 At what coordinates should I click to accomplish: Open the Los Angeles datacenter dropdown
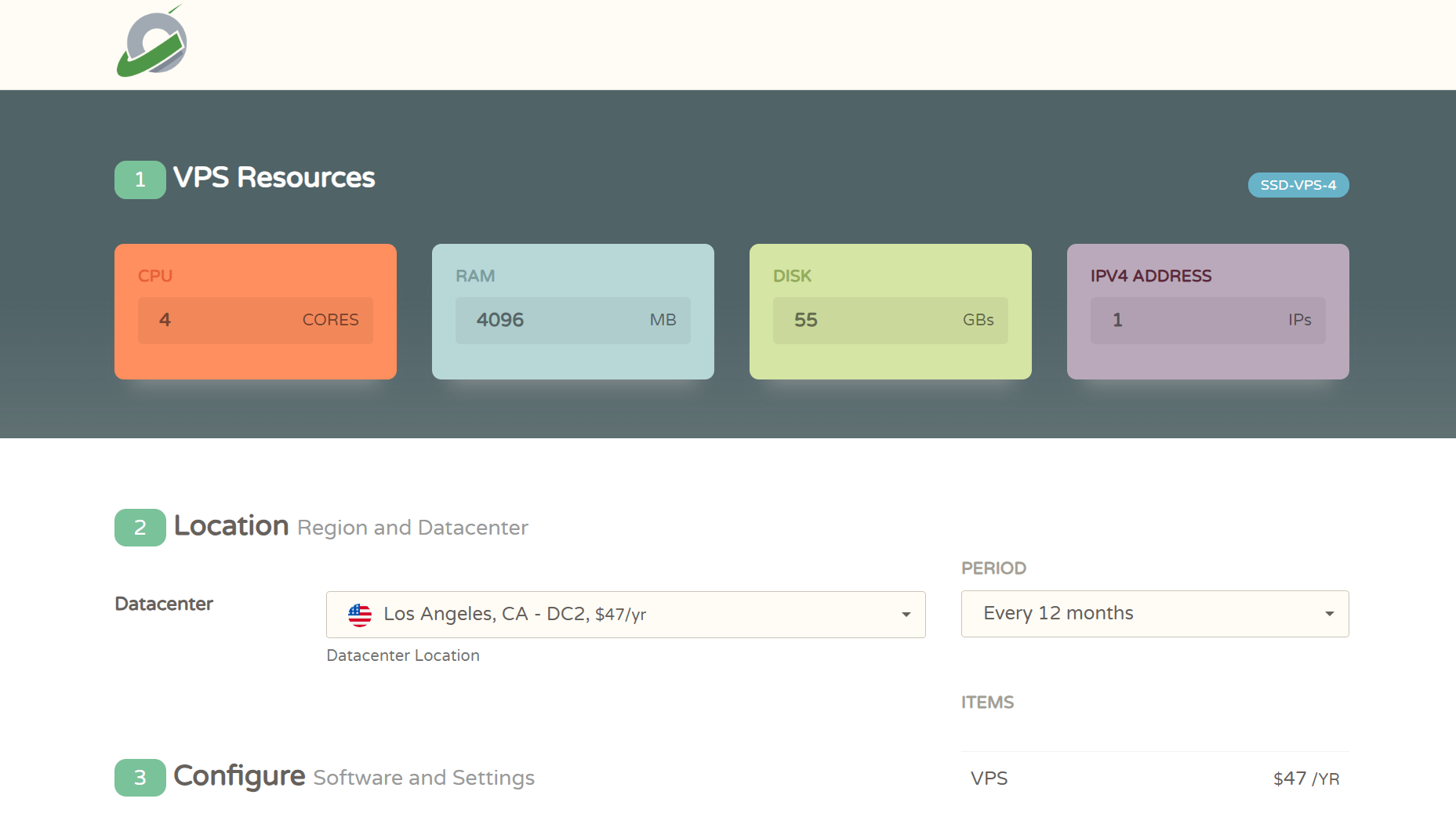(625, 615)
